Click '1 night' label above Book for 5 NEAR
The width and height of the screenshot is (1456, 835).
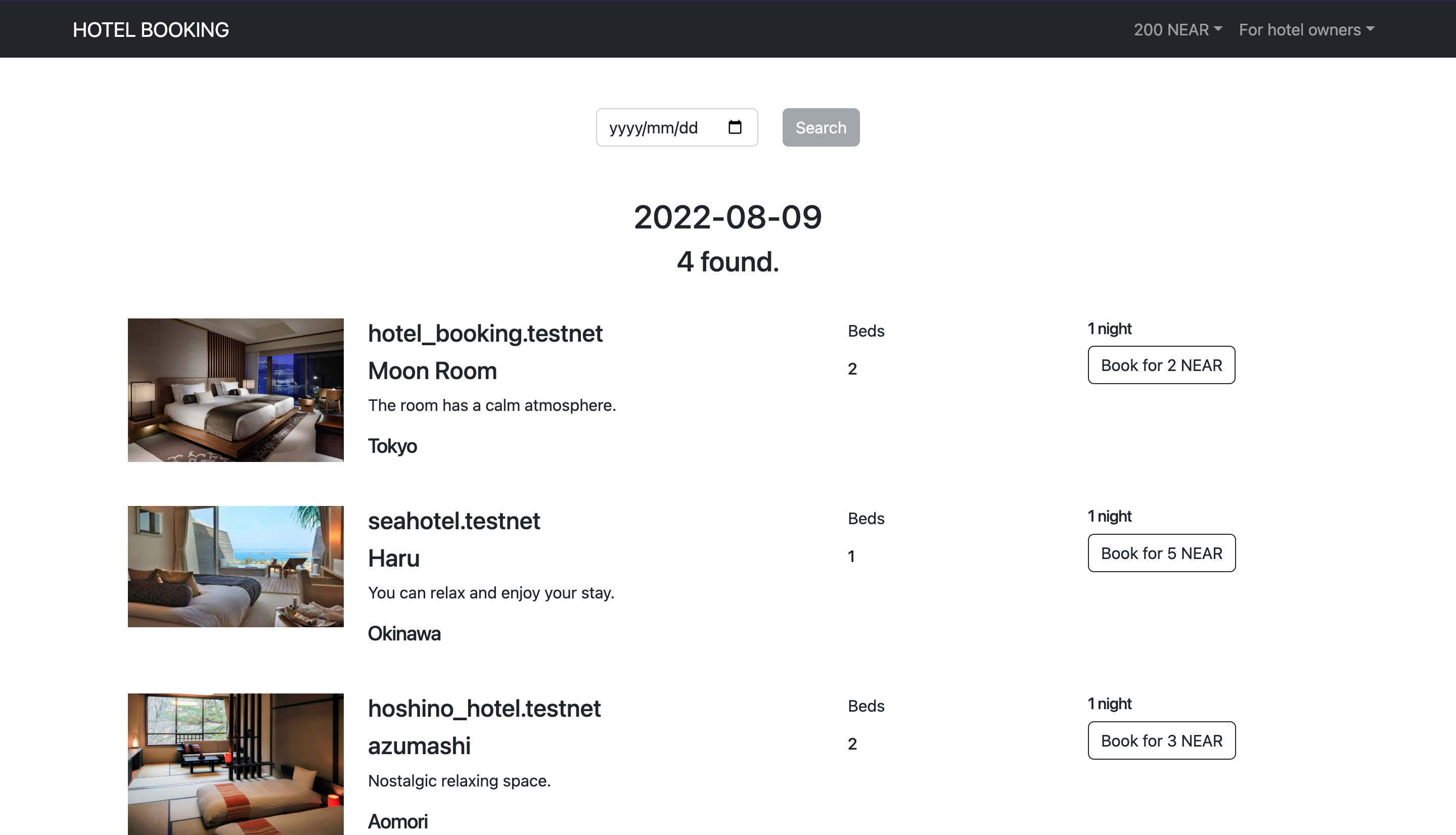point(1110,516)
